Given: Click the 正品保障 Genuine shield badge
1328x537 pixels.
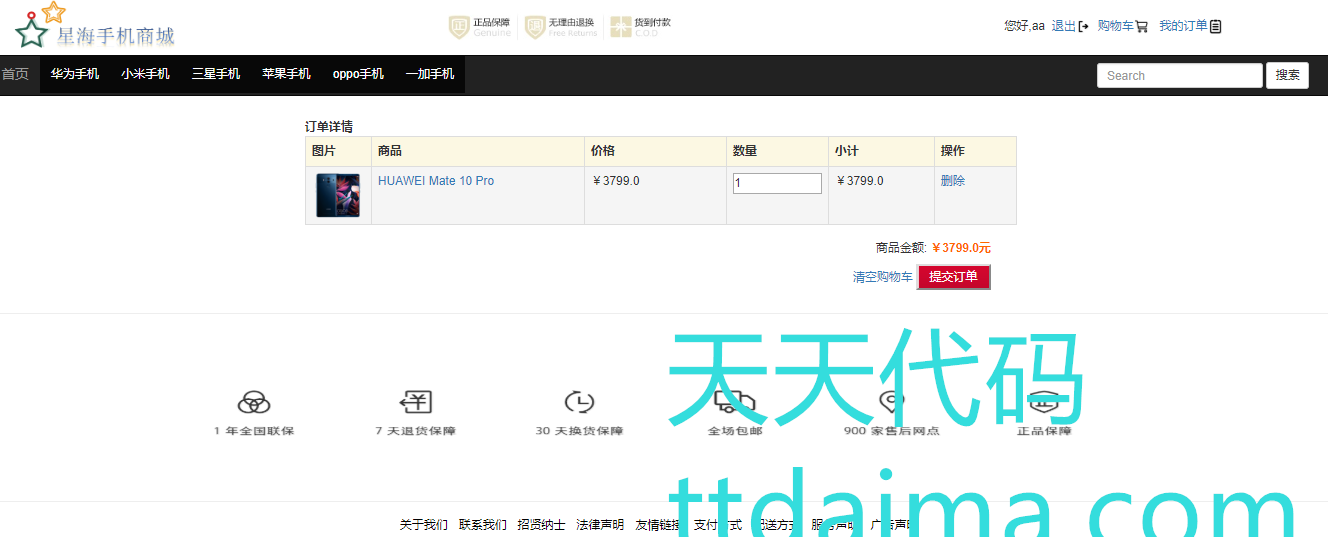Looking at the screenshot, I should point(459,27).
